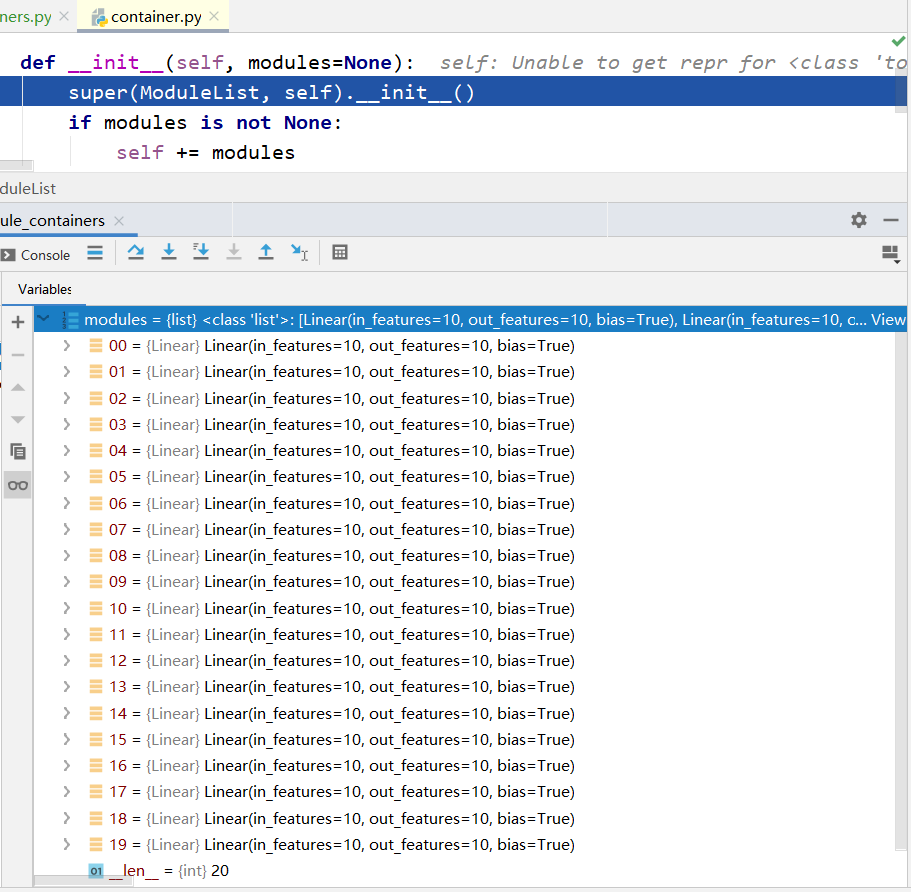Expand Linear item 02
Viewport: 911px width, 892px height.
pos(67,398)
